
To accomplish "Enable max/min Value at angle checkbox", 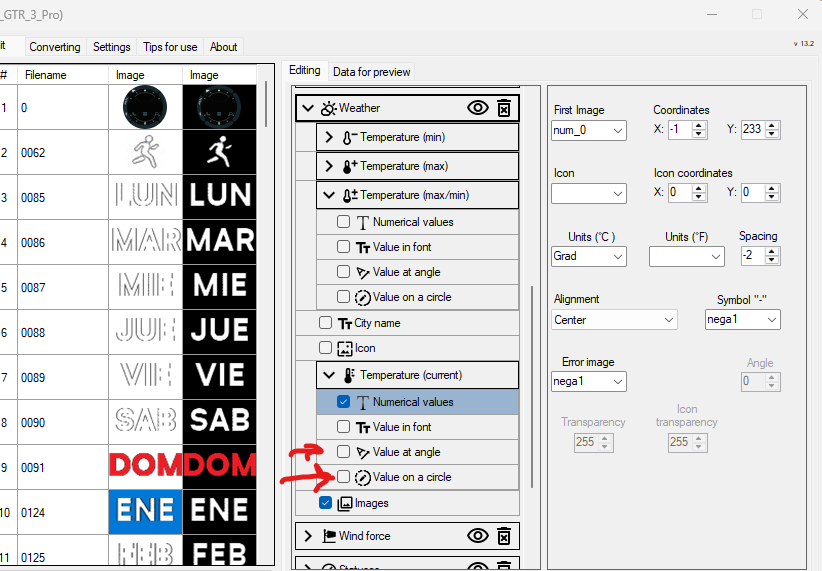I will coord(343,272).
